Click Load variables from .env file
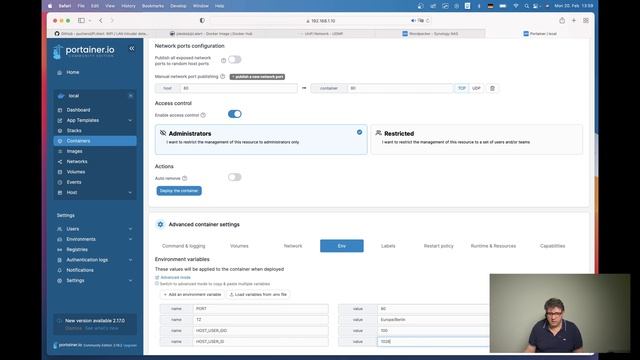The width and height of the screenshot is (640, 360). pos(258,294)
